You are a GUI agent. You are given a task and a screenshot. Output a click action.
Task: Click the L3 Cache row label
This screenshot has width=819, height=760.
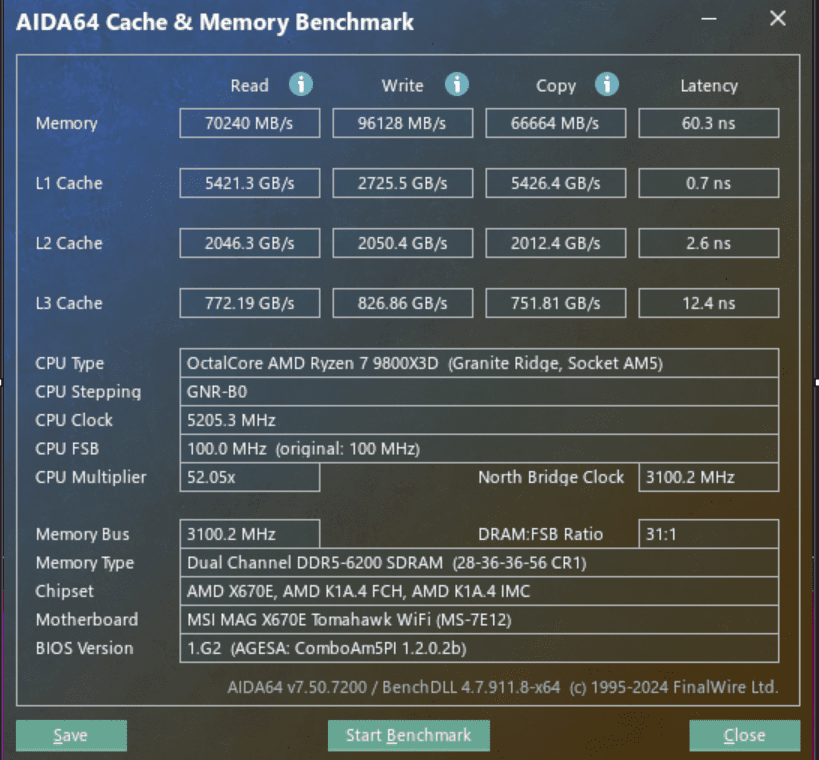[x=69, y=303]
